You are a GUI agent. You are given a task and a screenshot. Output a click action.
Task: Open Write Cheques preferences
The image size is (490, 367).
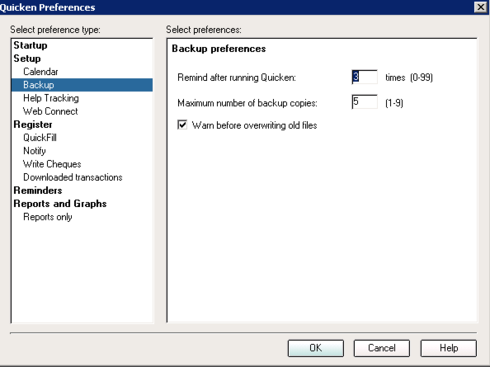[x=52, y=164]
